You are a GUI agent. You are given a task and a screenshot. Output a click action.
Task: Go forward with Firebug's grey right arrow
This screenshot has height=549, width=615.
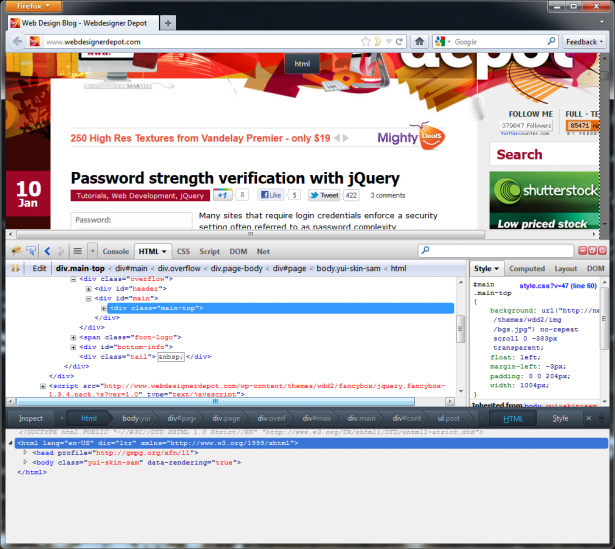pos(61,251)
